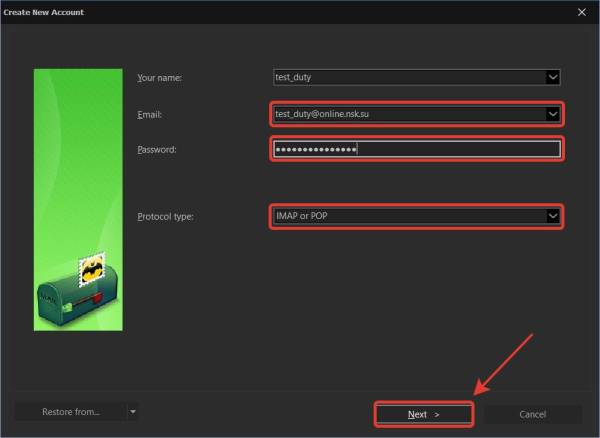
Task: Expand the IMAP or POP dropdown arrow
Action: coord(552,215)
